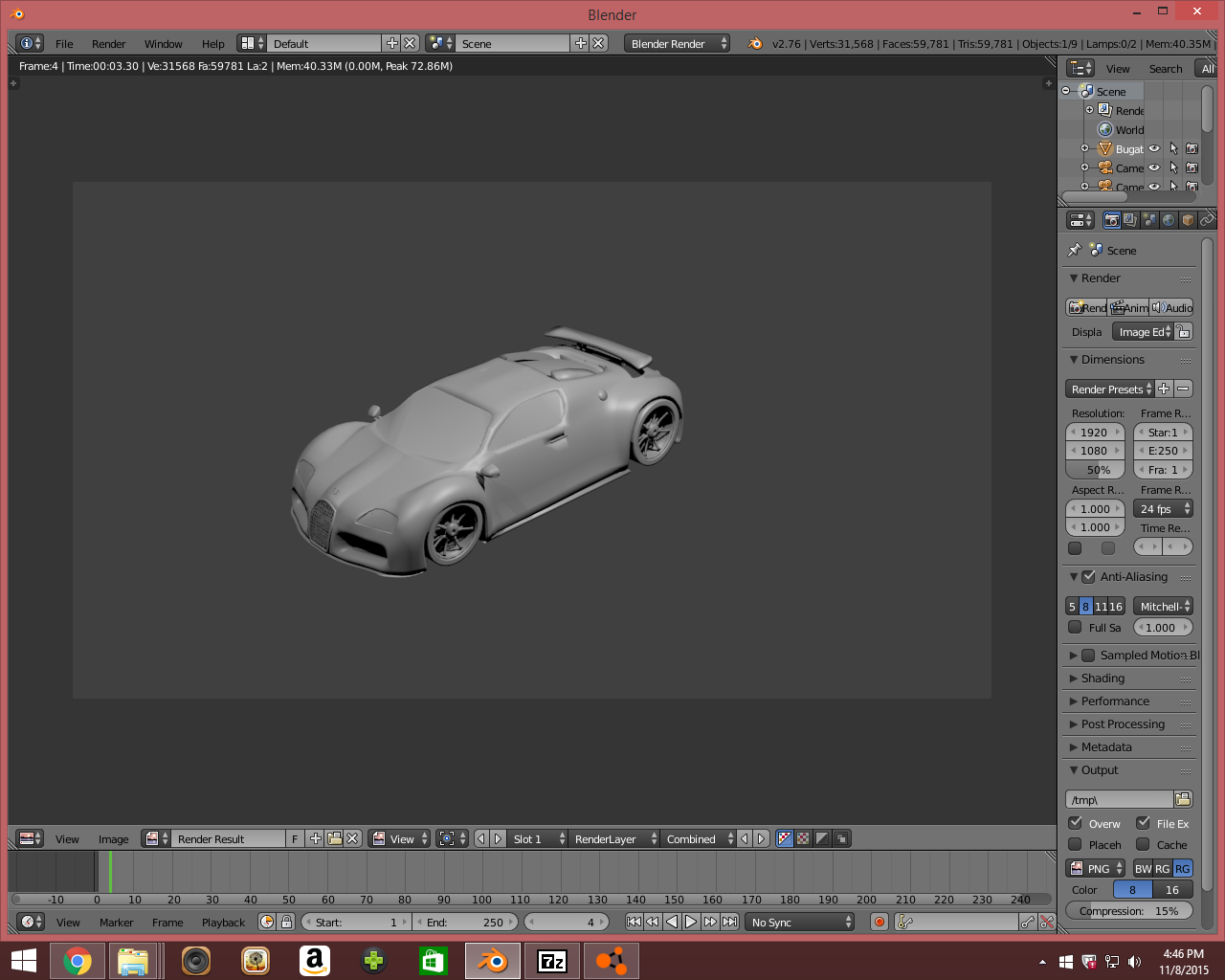This screenshot has height=980, width=1225.
Task: Expand the Shading panel
Action: pyautogui.click(x=1102, y=678)
